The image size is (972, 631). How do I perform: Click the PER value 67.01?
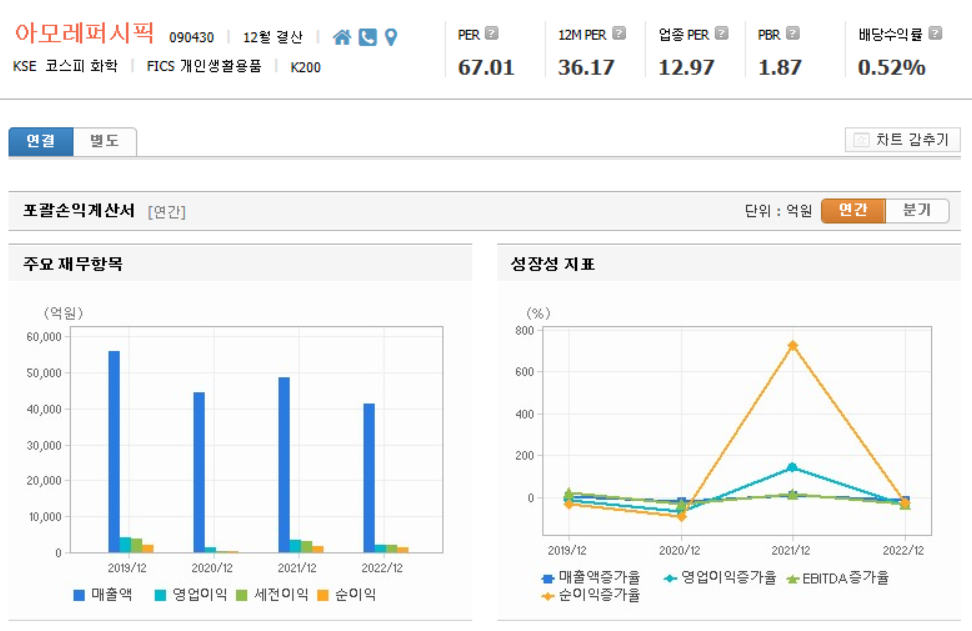pos(486,68)
